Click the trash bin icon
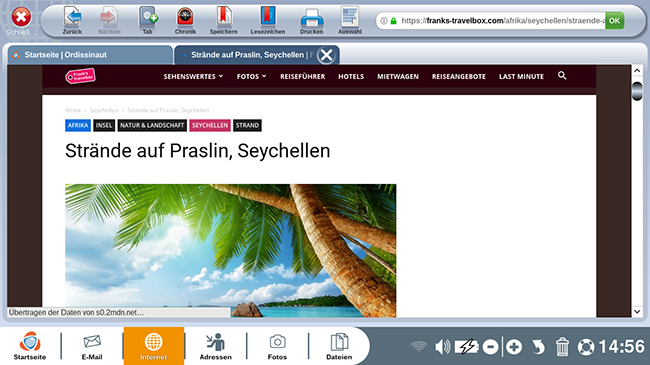650x365 pixels. 562,346
